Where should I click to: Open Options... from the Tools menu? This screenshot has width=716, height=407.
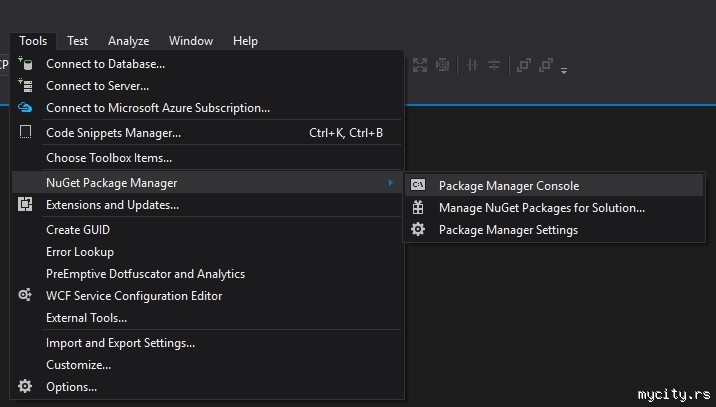(71, 387)
